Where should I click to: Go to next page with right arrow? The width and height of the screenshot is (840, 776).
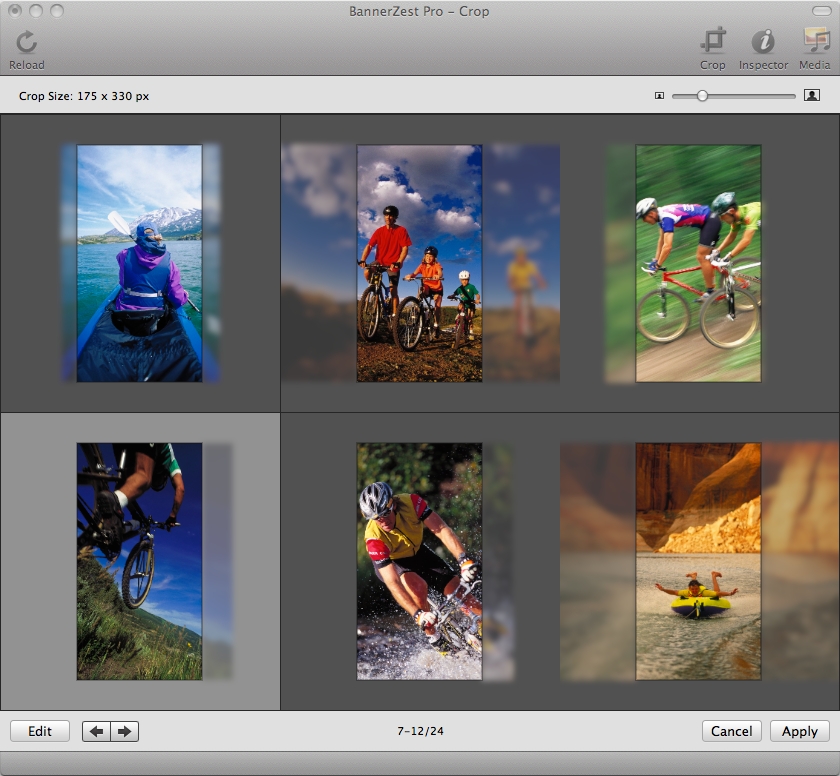pyautogui.click(x=125, y=731)
